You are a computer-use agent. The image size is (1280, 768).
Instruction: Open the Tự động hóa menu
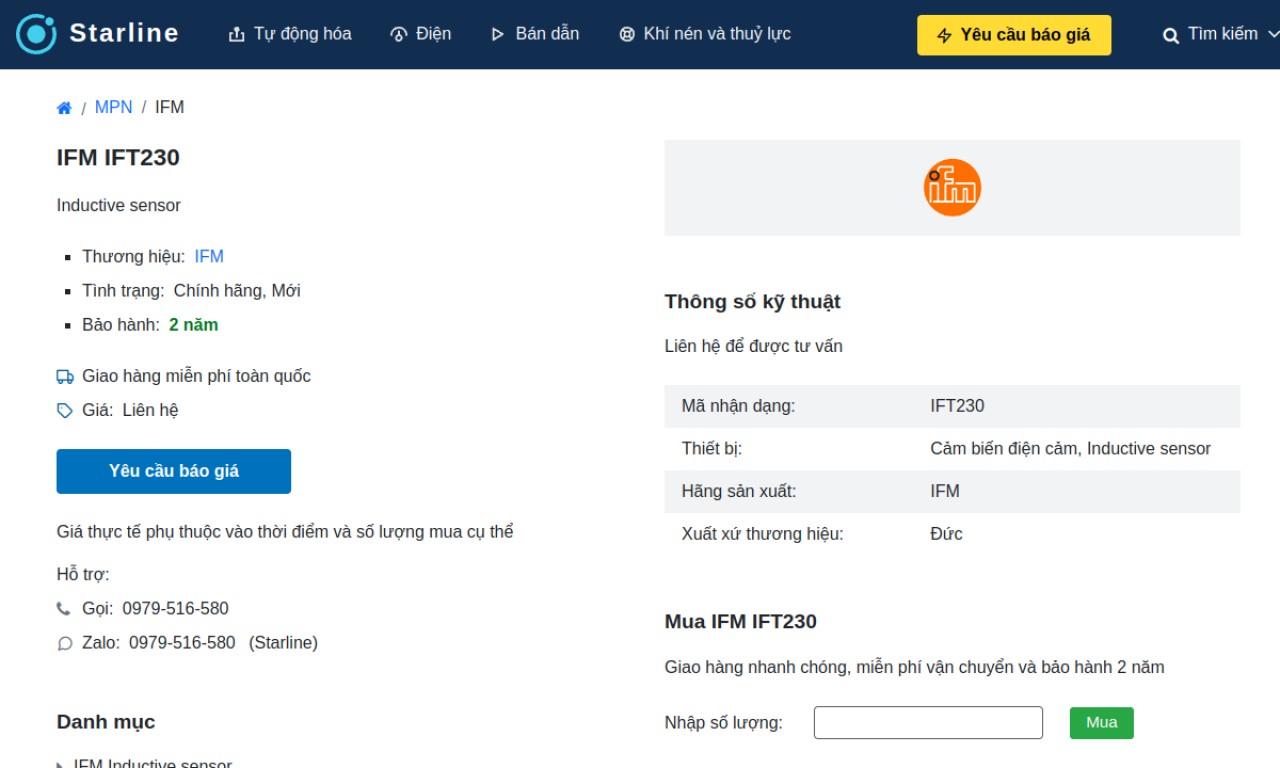click(x=290, y=34)
